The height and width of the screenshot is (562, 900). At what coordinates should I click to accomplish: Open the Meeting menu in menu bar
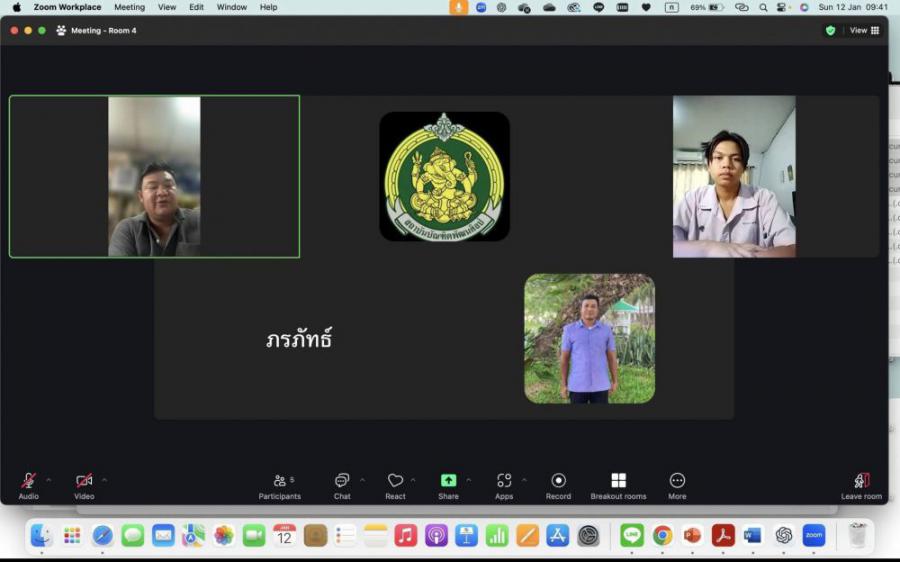[129, 7]
